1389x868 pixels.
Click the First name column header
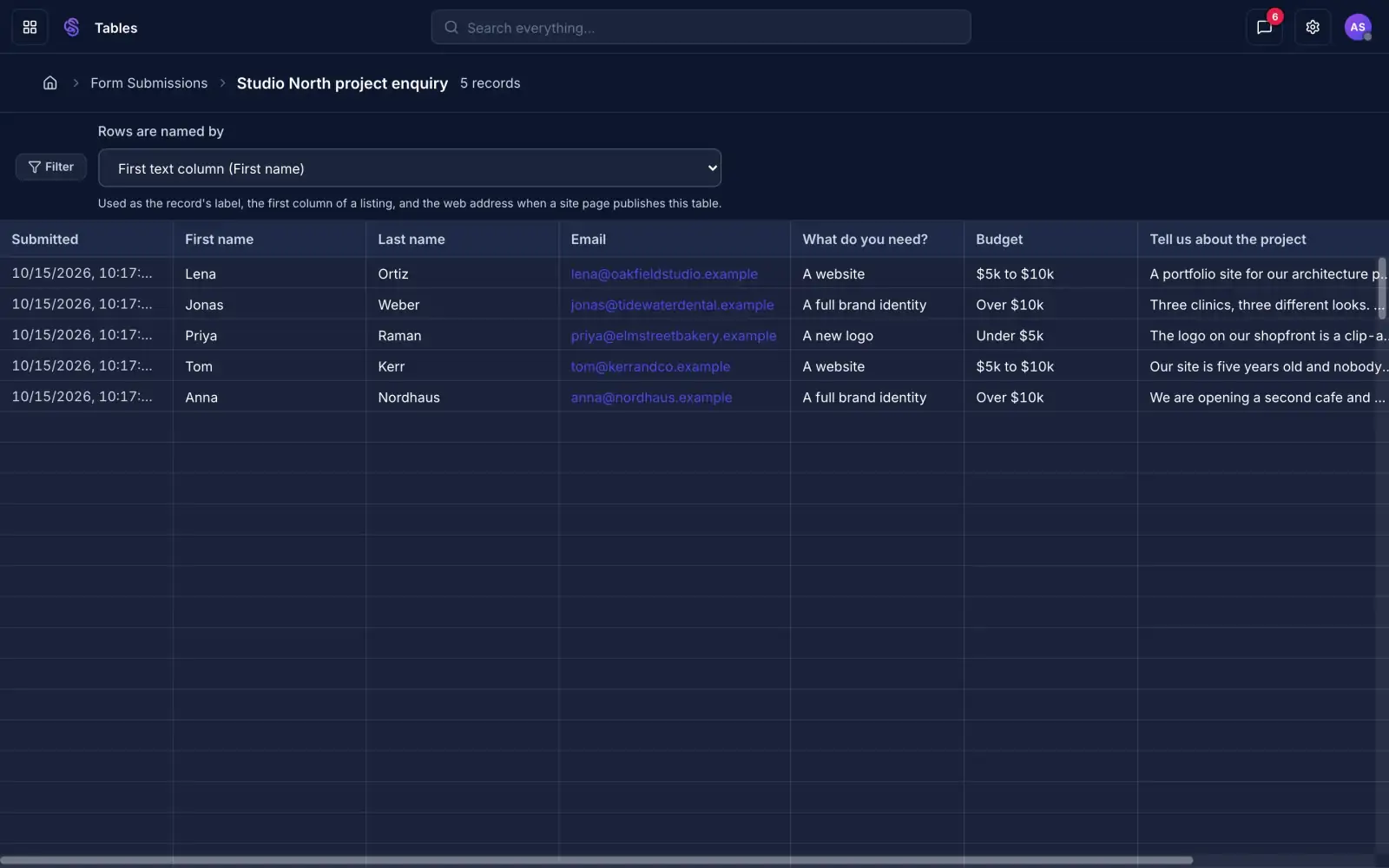pyautogui.click(x=269, y=239)
